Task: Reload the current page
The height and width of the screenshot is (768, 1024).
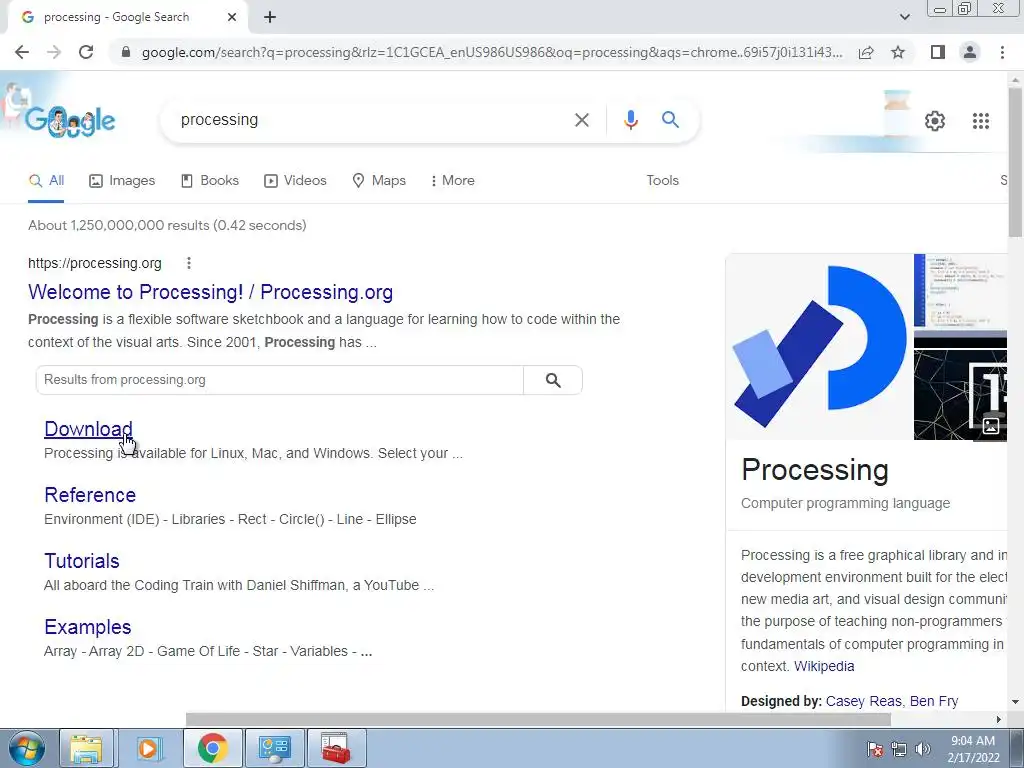Action: [86, 52]
